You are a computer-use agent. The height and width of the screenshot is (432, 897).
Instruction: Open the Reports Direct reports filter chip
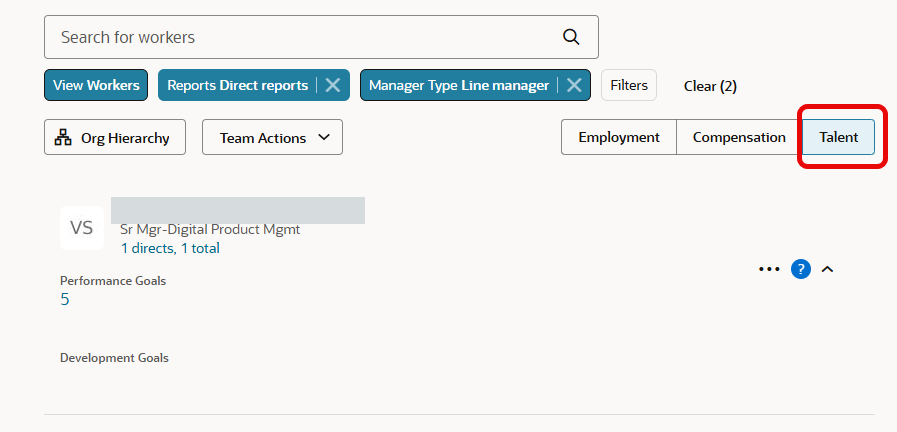[x=237, y=85]
